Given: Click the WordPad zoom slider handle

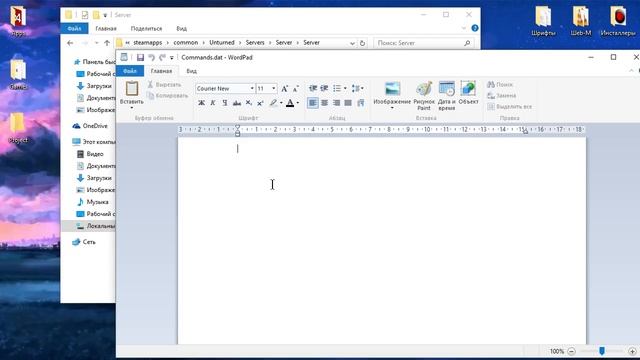Looking at the screenshot, I should (602, 351).
